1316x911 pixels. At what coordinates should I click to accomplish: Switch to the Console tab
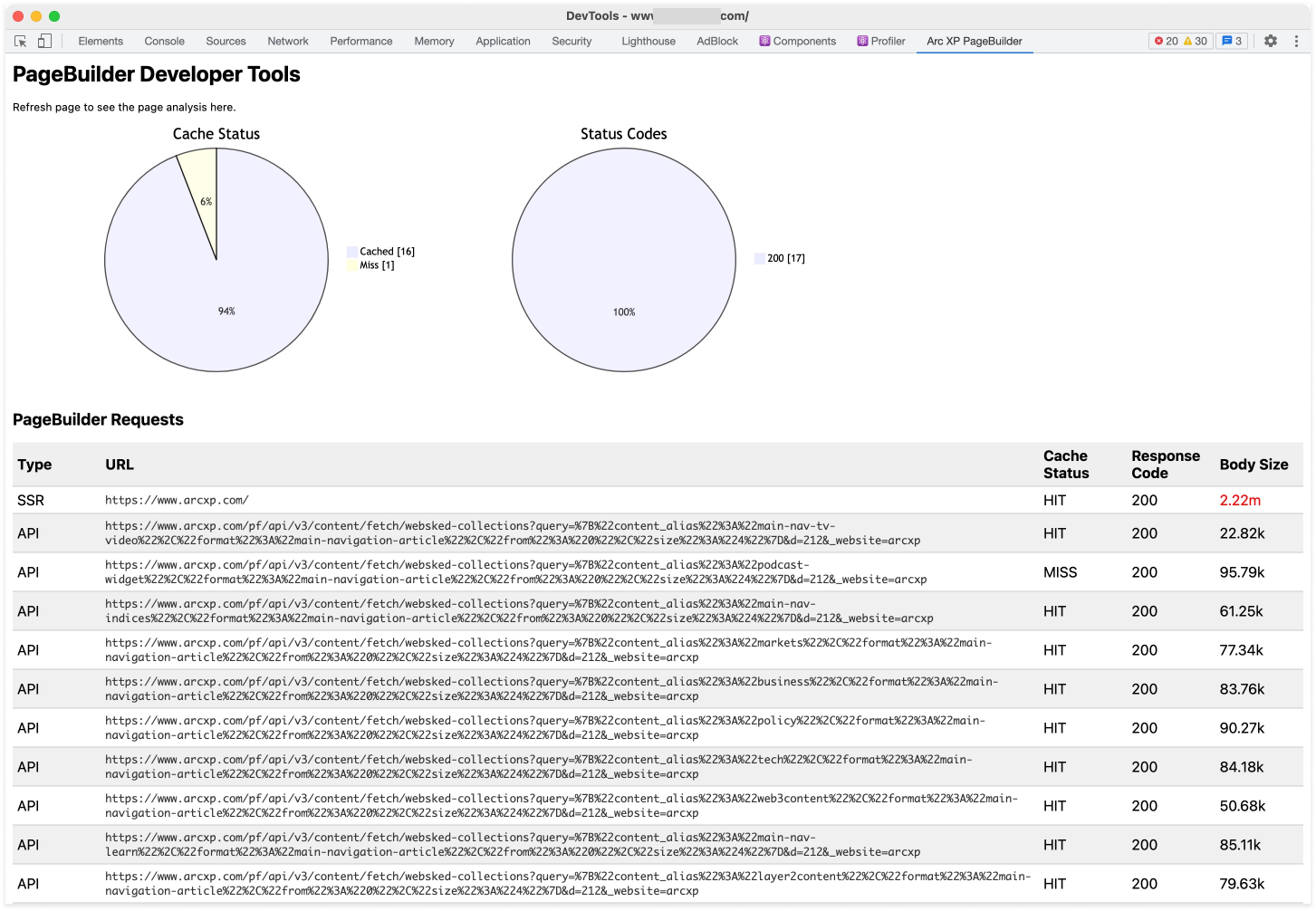(164, 42)
